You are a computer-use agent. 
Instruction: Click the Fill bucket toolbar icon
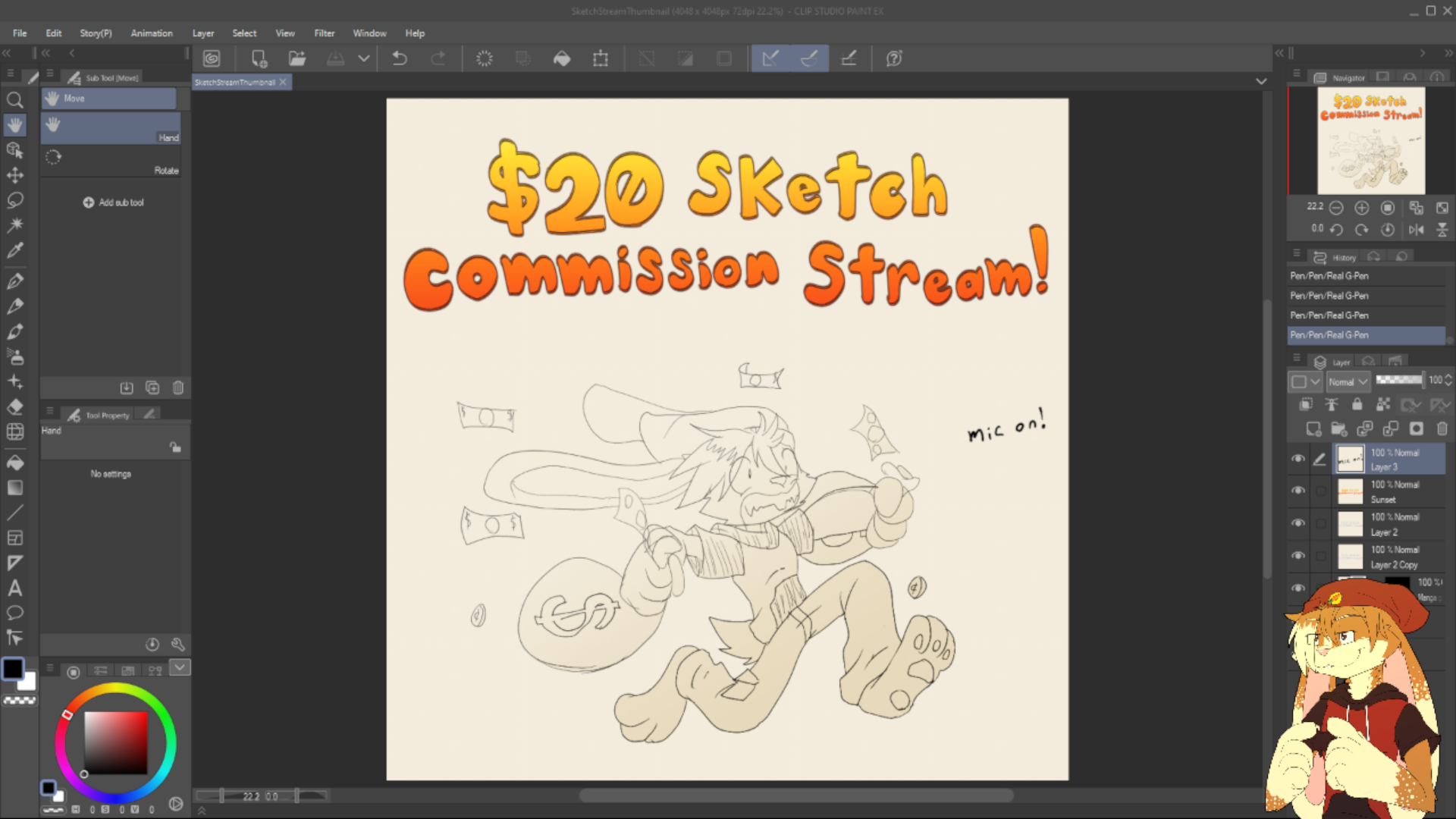point(562,58)
